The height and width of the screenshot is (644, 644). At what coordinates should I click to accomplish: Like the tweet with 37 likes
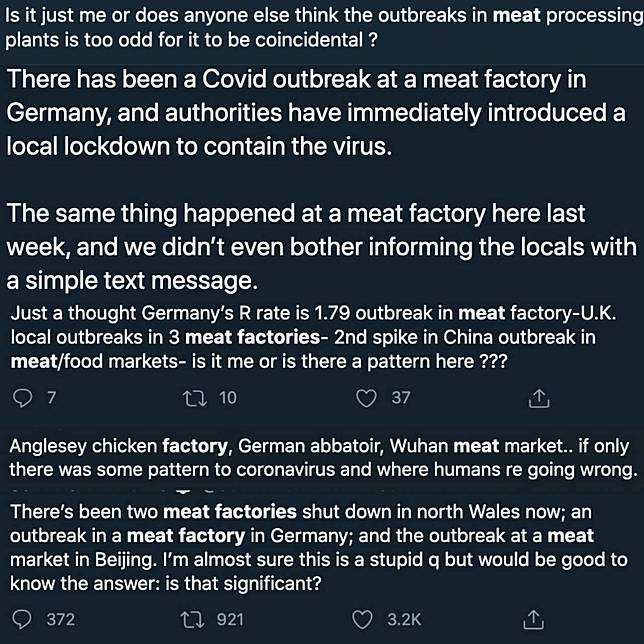pyautogui.click(x=369, y=398)
